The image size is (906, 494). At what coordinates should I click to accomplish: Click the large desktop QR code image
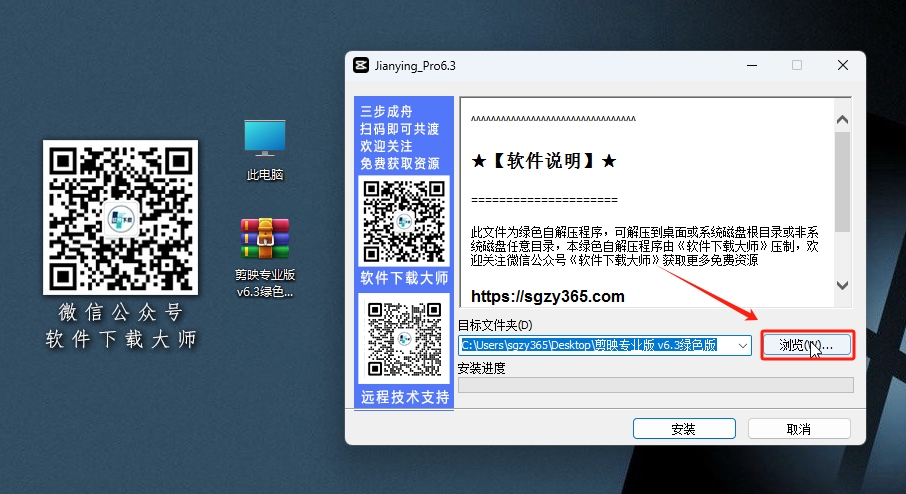(x=120, y=217)
